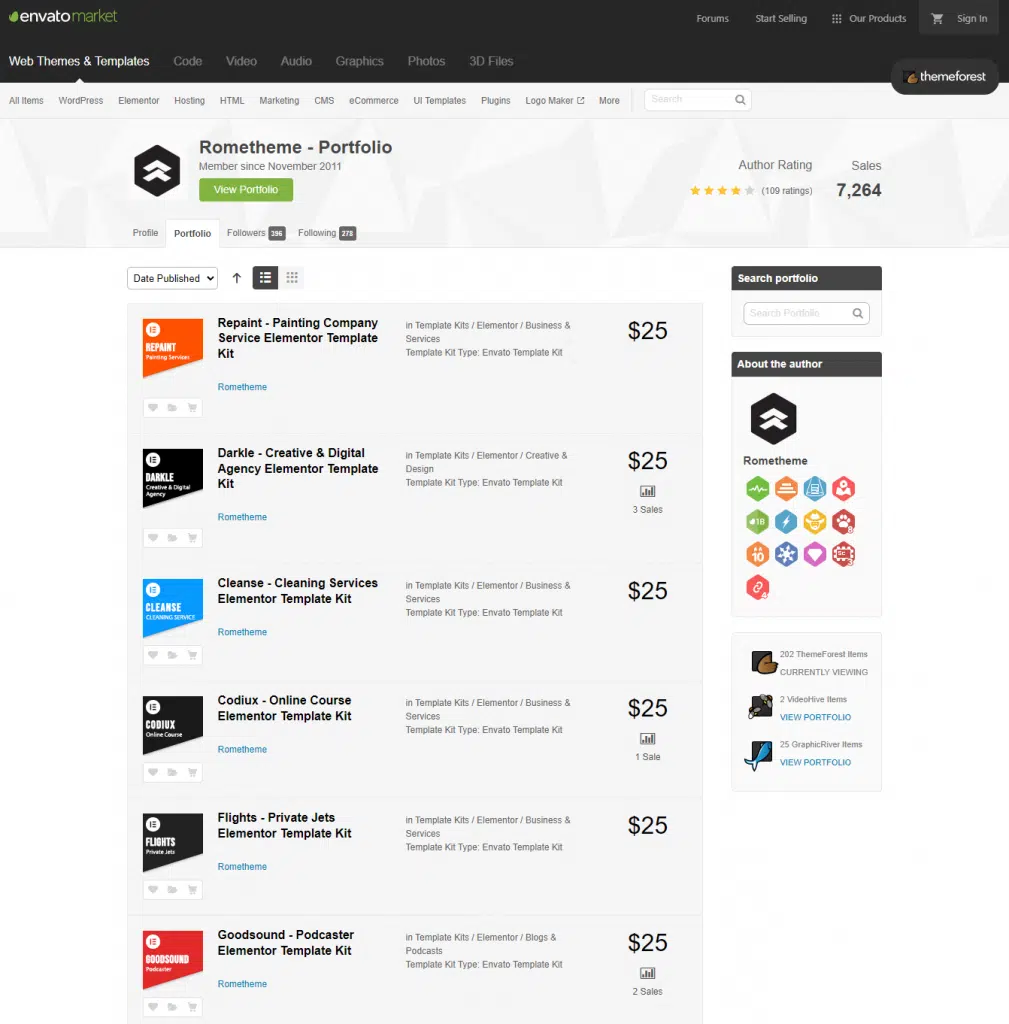
Task: Open the Code category
Action: tap(187, 61)
